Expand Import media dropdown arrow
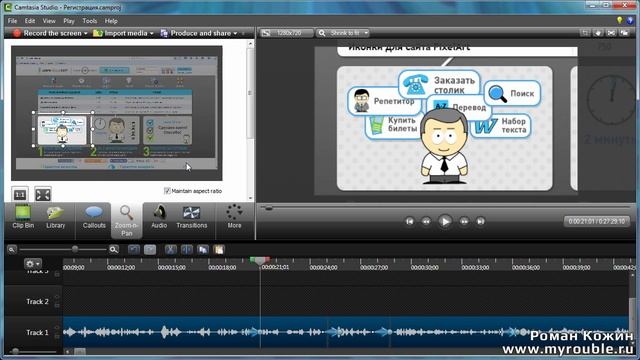This screenshot has width=640, height=360. [151, 33]
